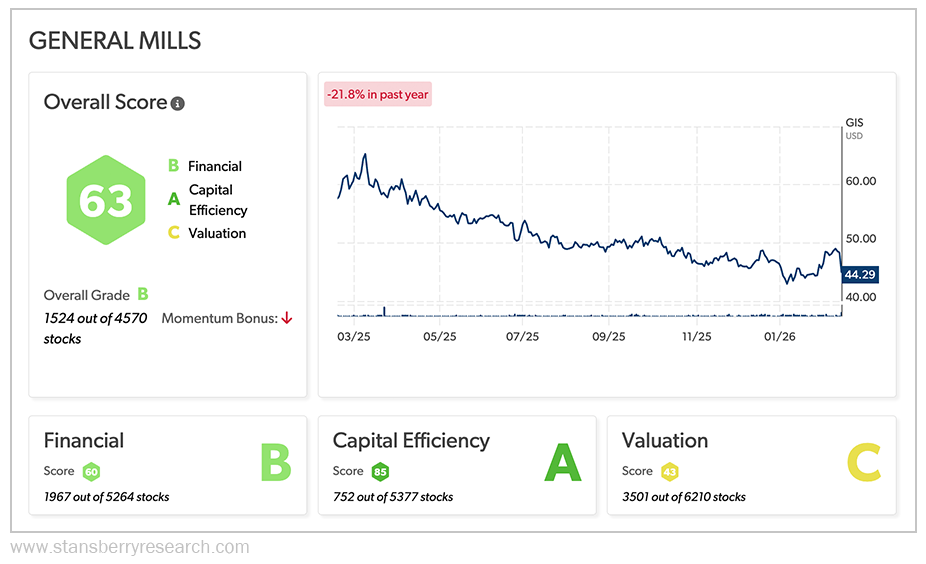Open the stansberryresearch.com website link
The width and height of the screenshot is (926, 564).
[x=129, y=547]
